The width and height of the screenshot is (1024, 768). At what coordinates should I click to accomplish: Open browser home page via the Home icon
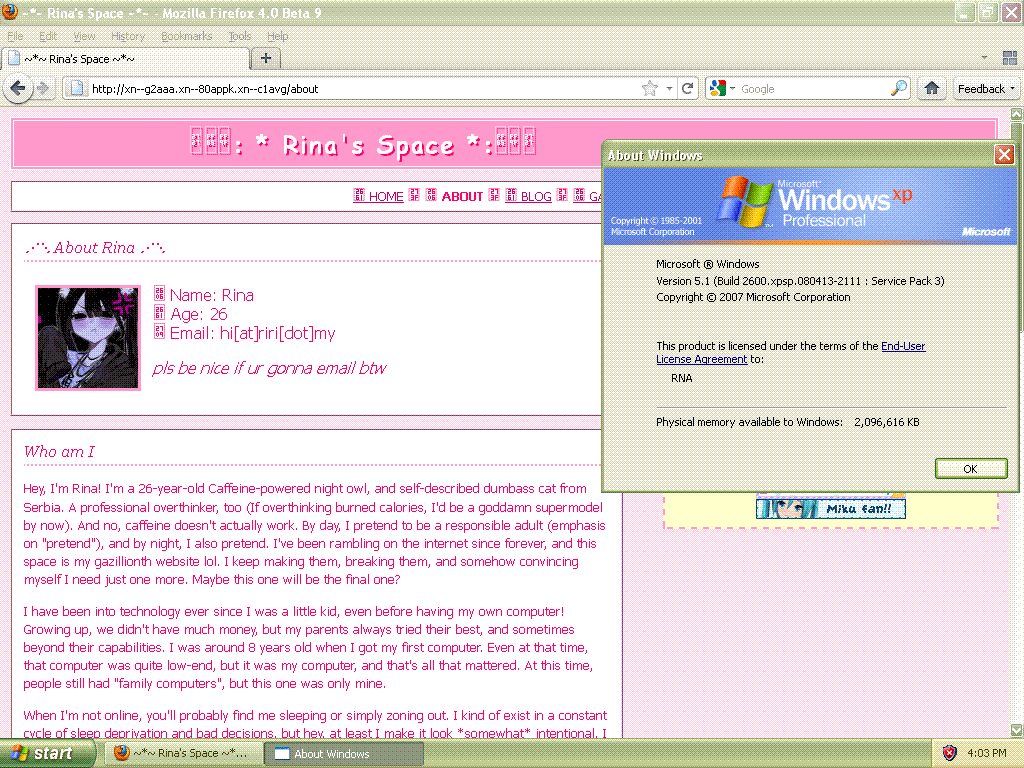(x=931, y=88)
